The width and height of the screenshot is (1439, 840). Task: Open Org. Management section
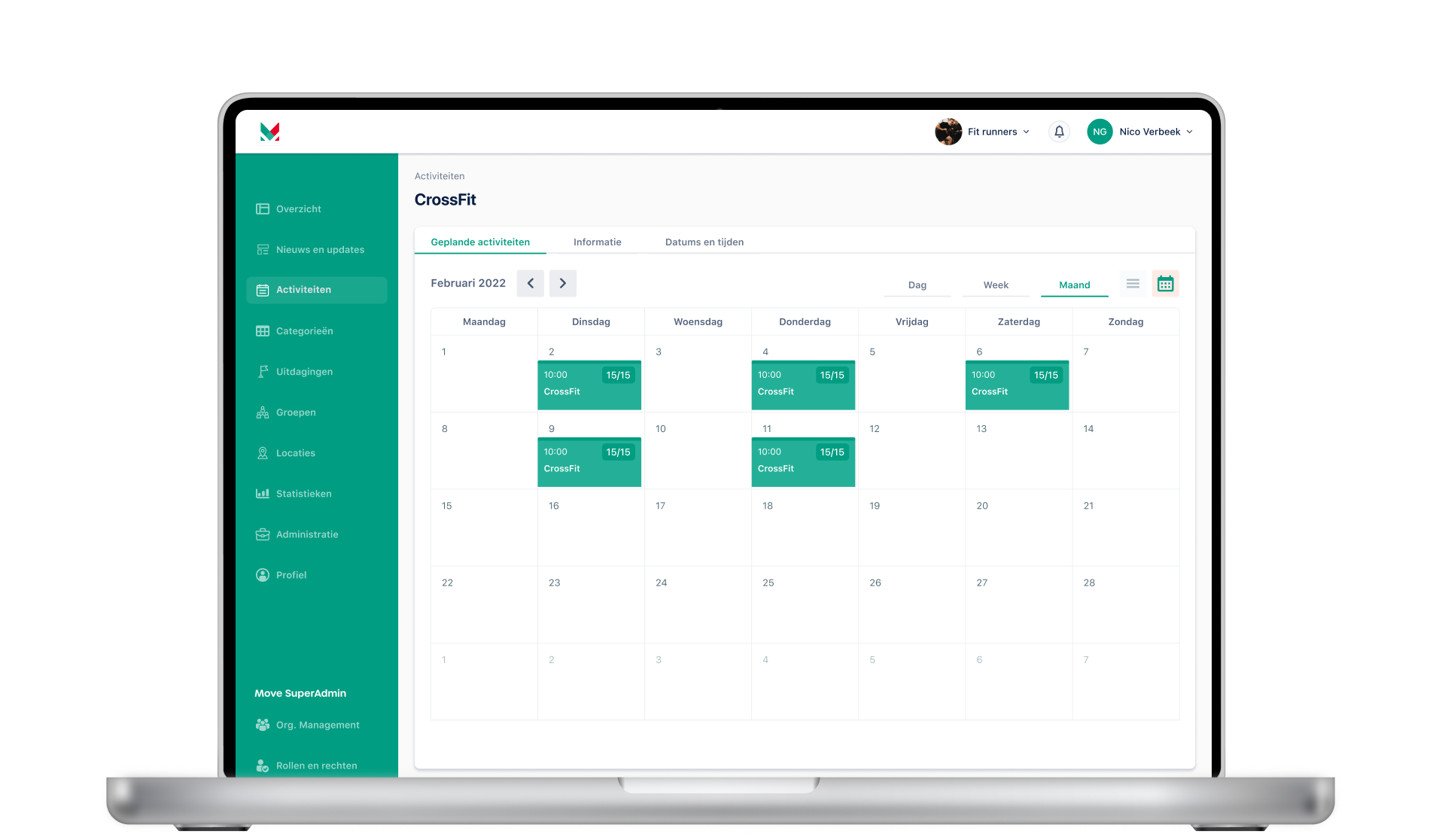click(x=317, y=725)
